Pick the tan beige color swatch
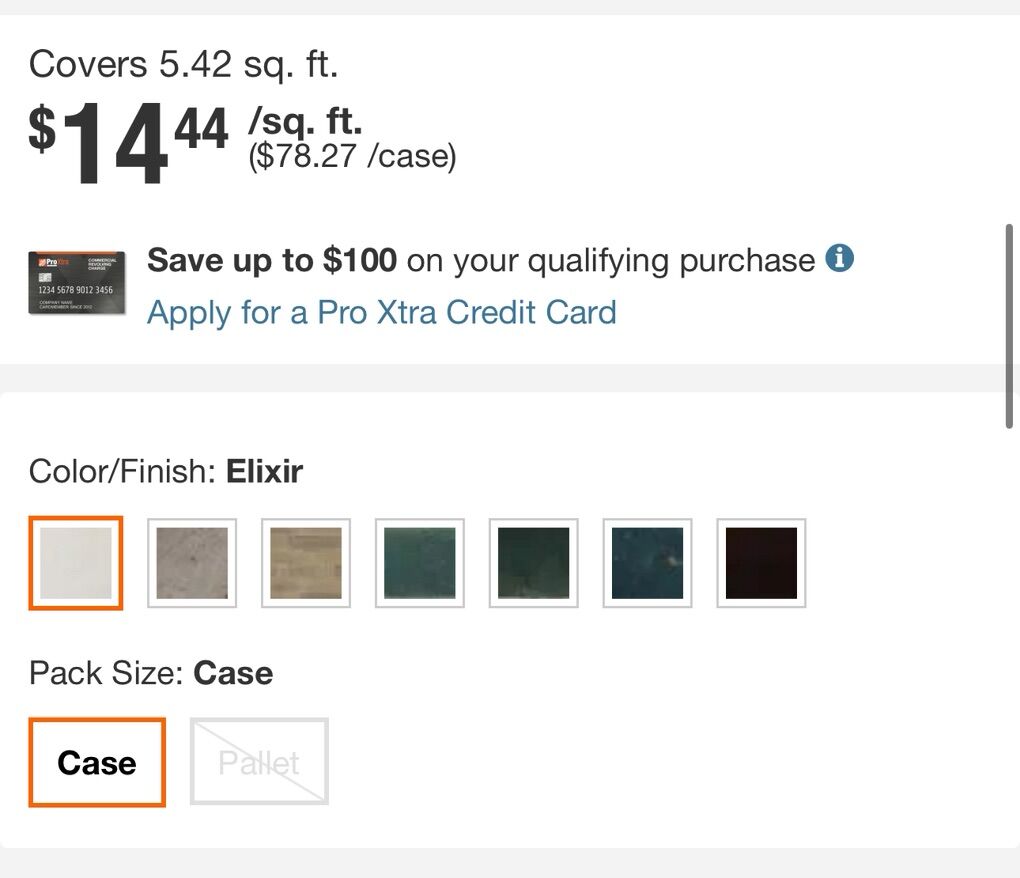1020x878 pixels. (x=306, y=563)
